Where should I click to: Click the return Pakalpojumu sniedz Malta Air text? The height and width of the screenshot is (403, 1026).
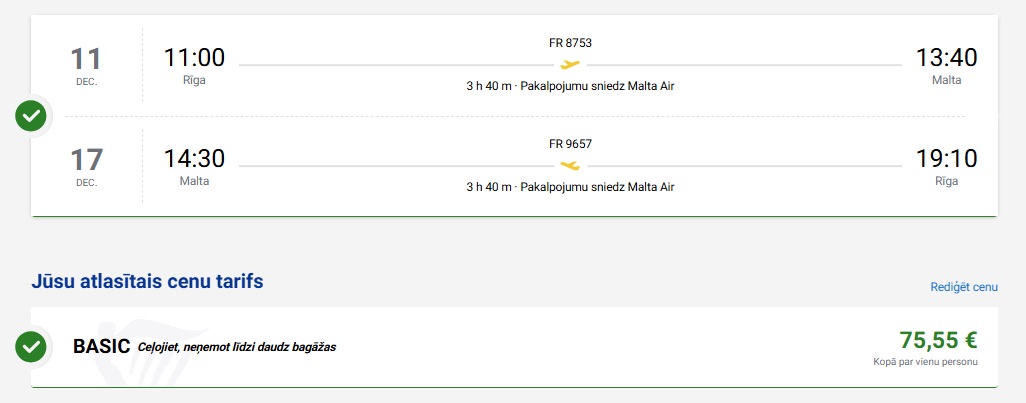(x=597, y=187)
